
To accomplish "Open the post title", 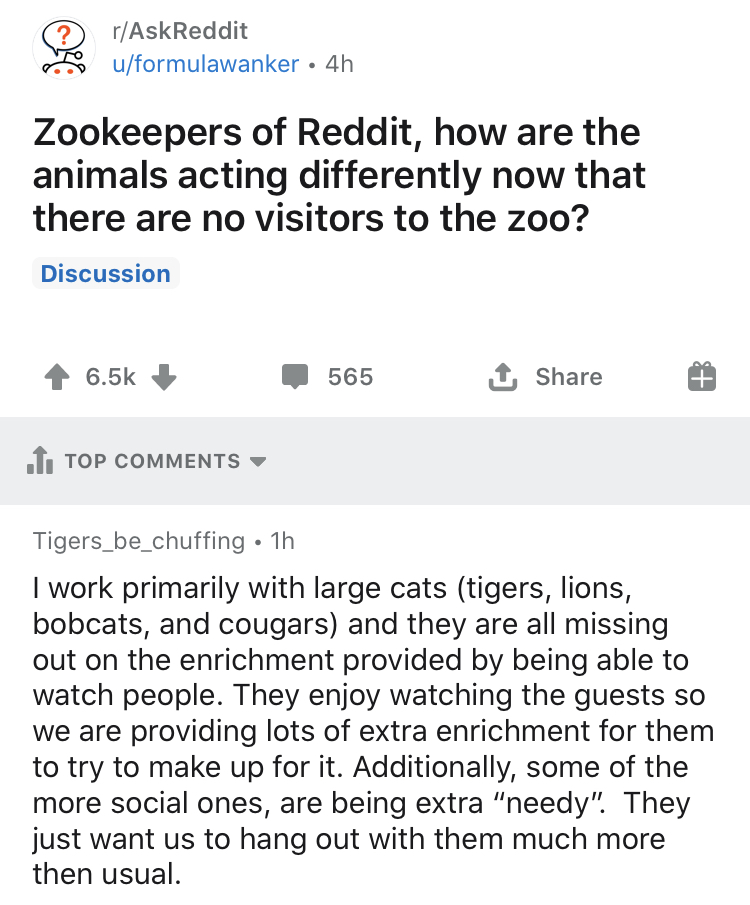I will click(339, 175).
